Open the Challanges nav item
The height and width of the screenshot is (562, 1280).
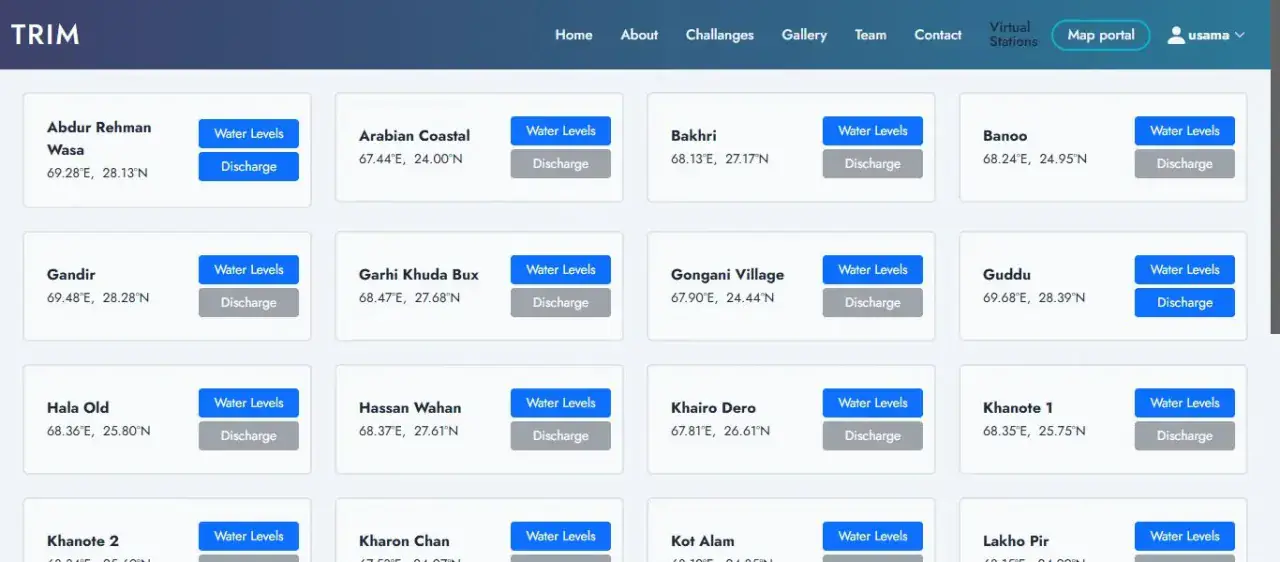(x=720, y=35)
